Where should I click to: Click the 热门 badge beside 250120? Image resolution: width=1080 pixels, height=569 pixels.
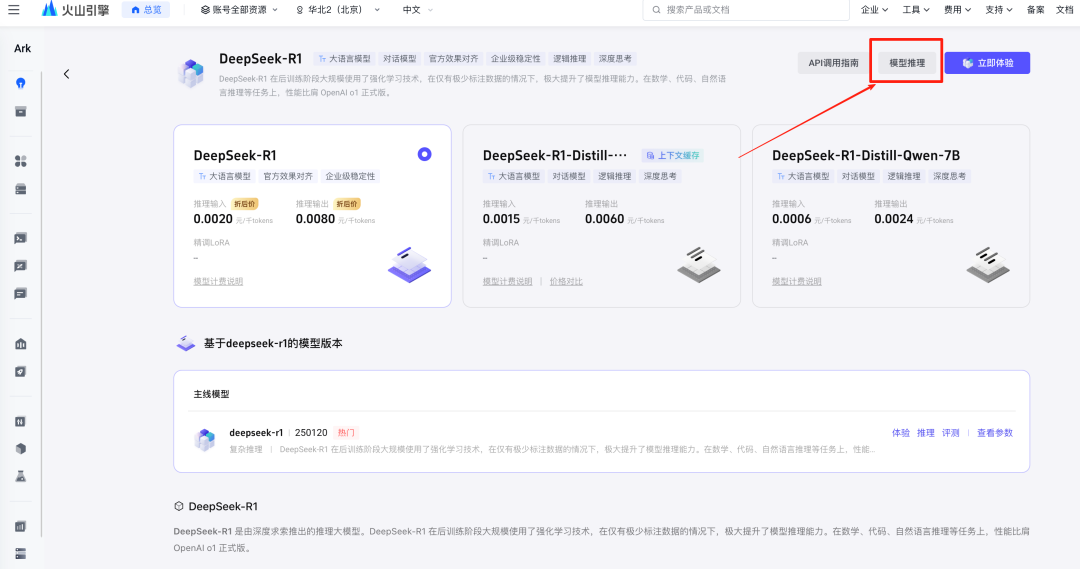(346, 433)
